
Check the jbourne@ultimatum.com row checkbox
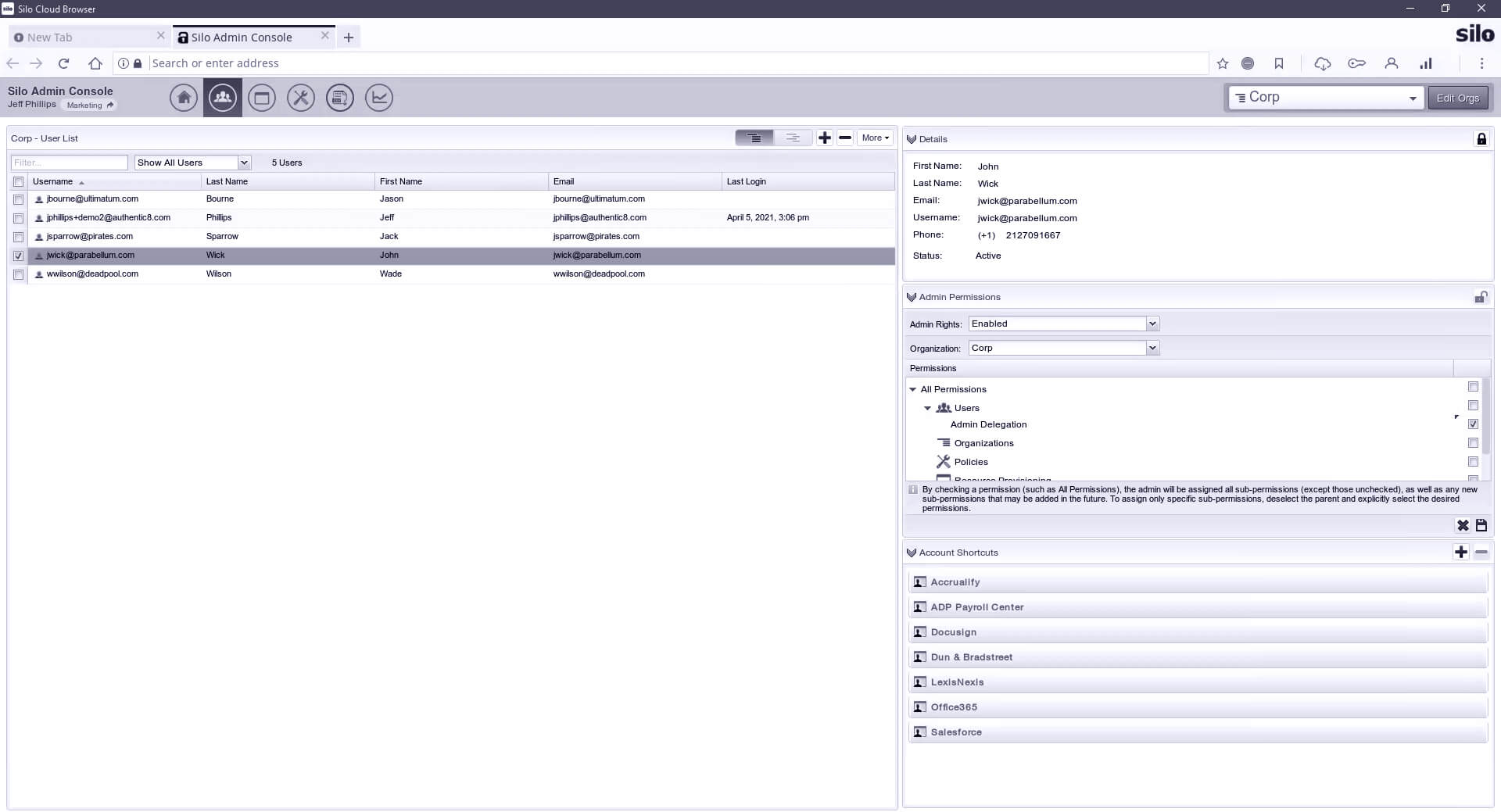(18, 199)
